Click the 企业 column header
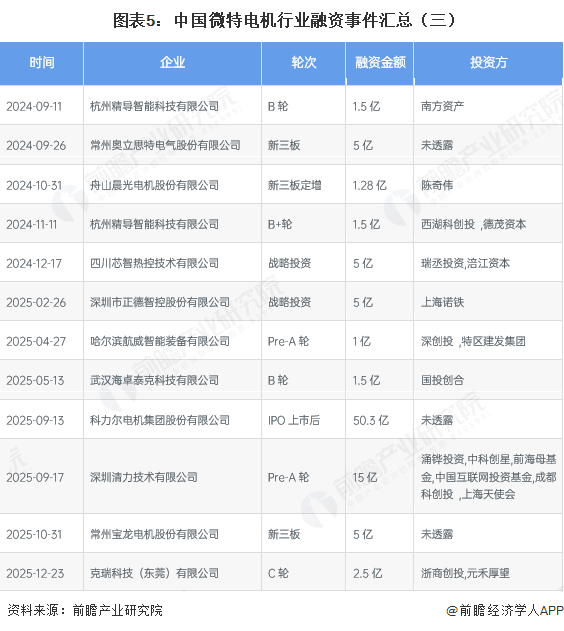564x631 pixels. point(173,63)
